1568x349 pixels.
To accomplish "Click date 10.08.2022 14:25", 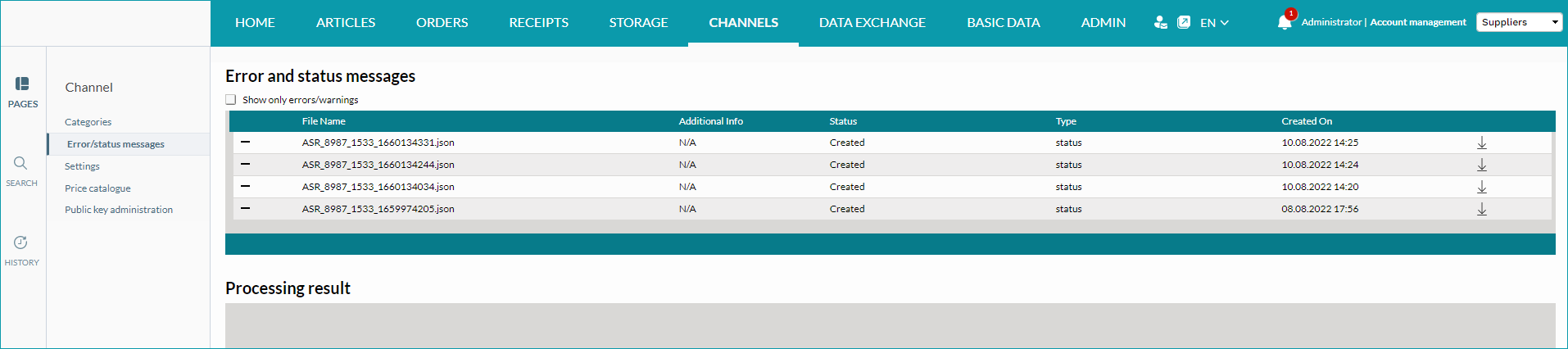I will [1320, 143].
